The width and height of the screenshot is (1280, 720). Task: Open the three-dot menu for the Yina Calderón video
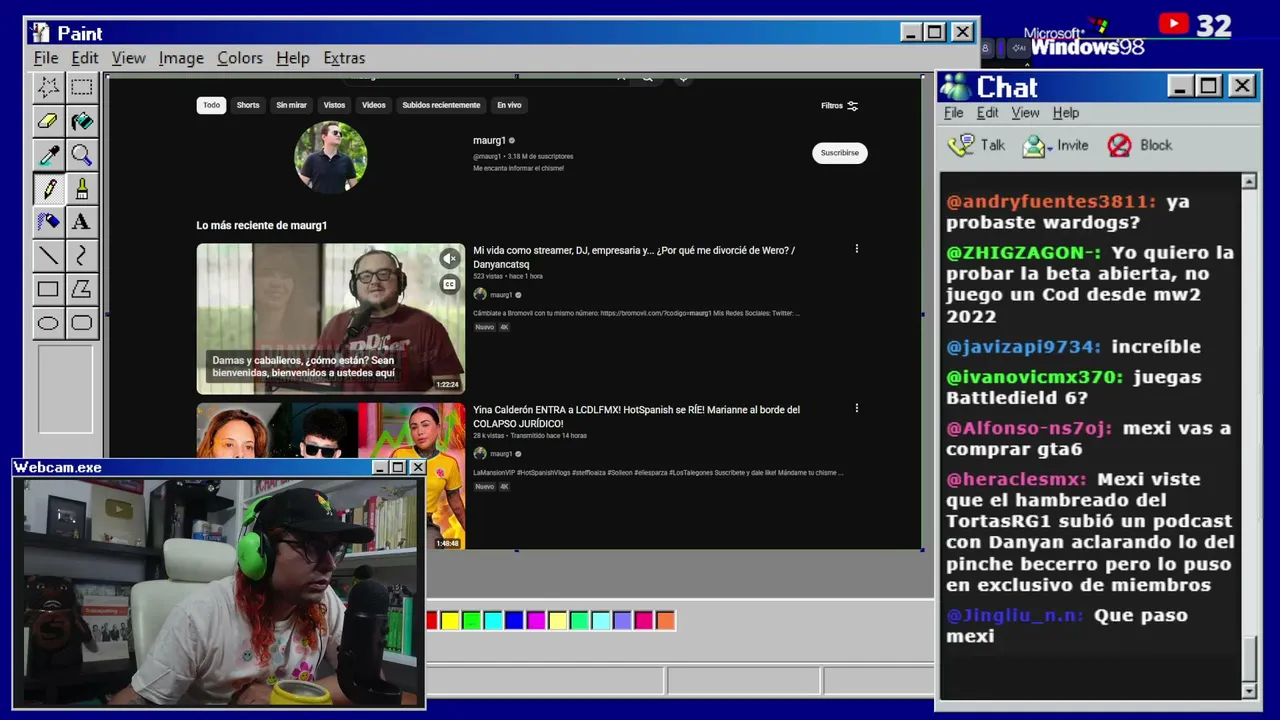click(x=856, y=408)
